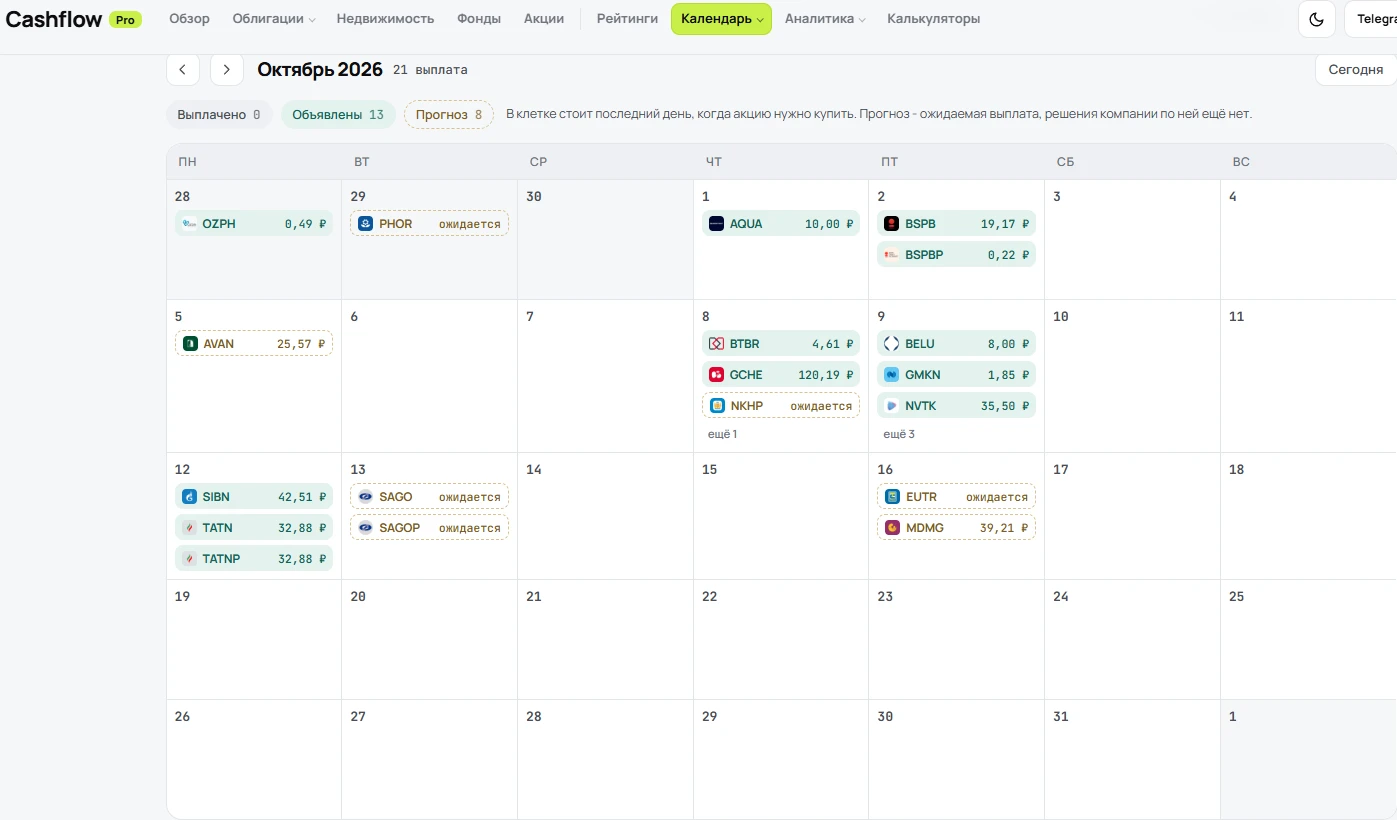Click the OZPH ticker logo icon
The height and width of the screenshot is (820, 1397).
[x=189, y=224]
